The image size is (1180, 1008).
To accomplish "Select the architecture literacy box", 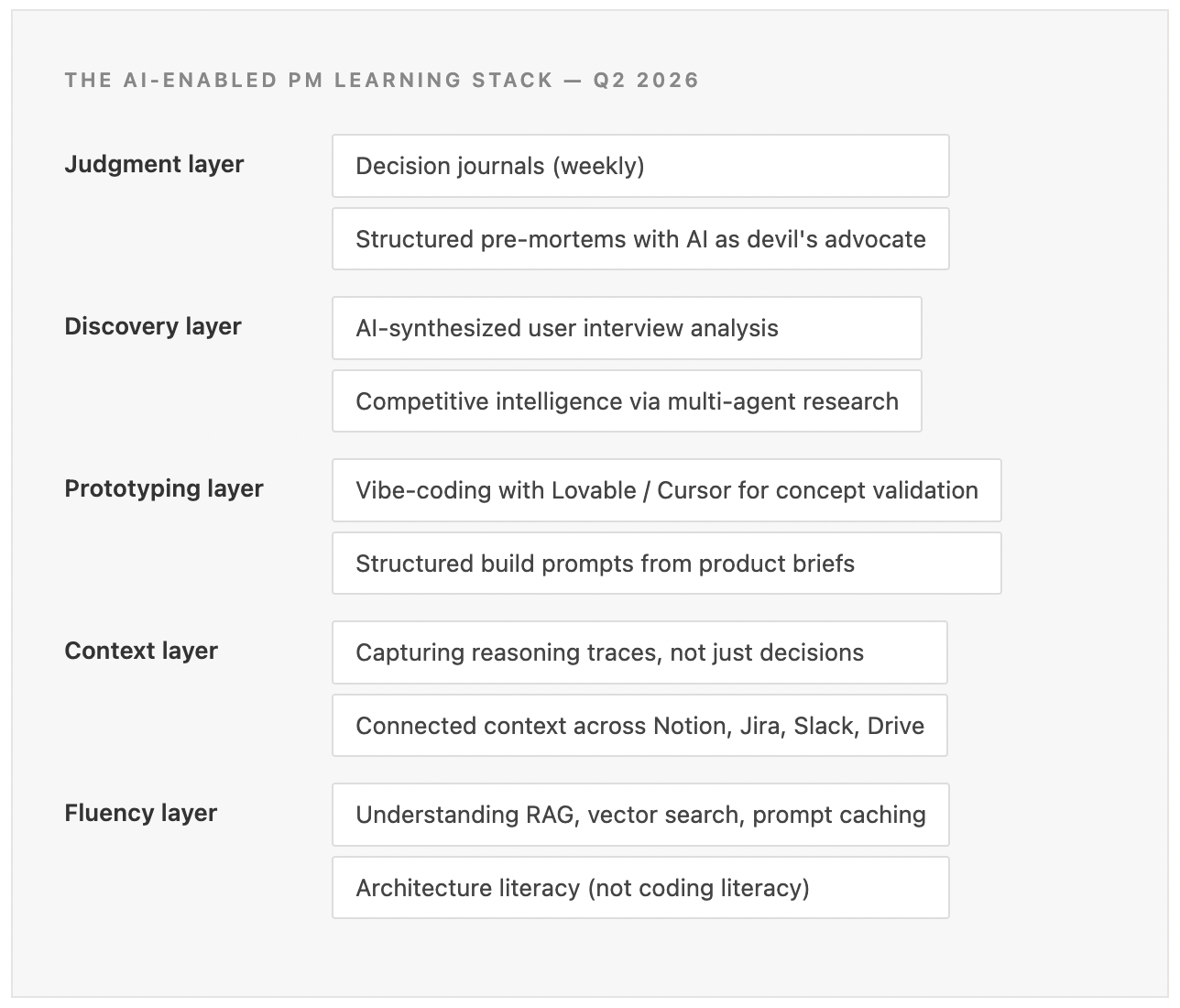I will click(x=639, y=888).
